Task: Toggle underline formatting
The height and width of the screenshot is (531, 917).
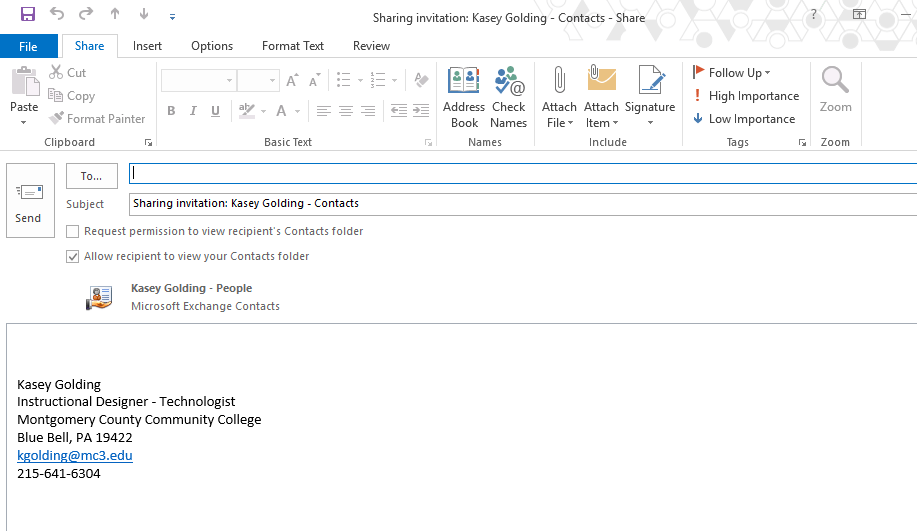Action: click(x=215, y=111)
